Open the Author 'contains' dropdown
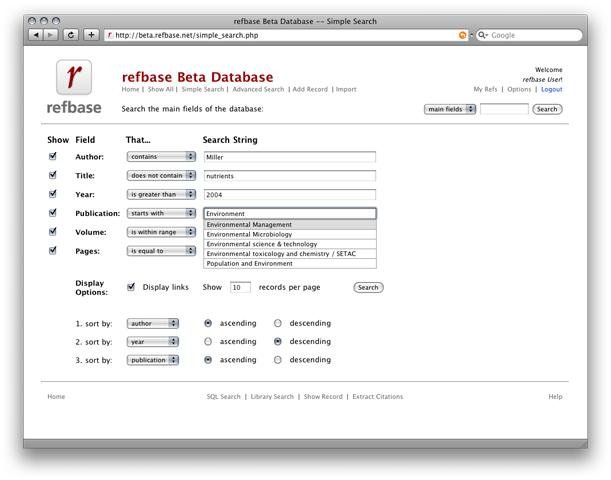The image size is (611, 480). point(161,157)
